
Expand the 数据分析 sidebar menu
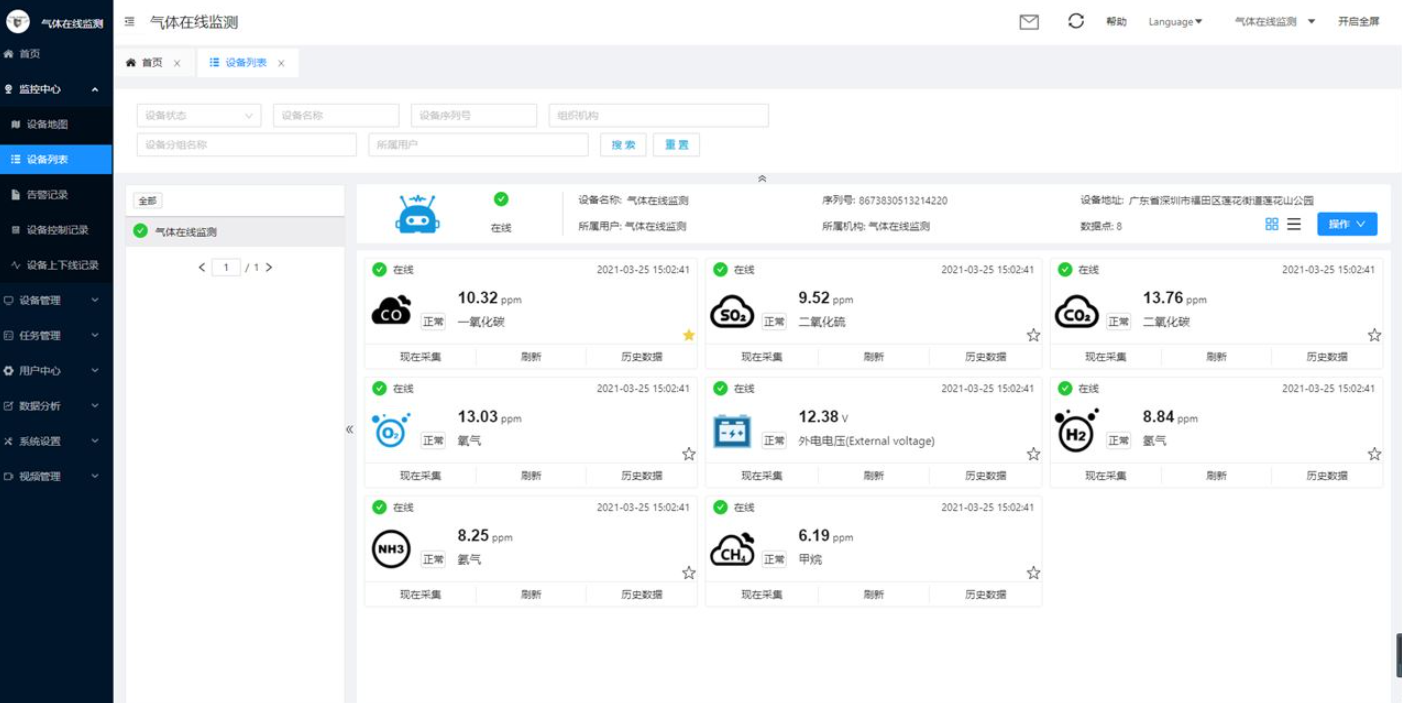point(56,405)
